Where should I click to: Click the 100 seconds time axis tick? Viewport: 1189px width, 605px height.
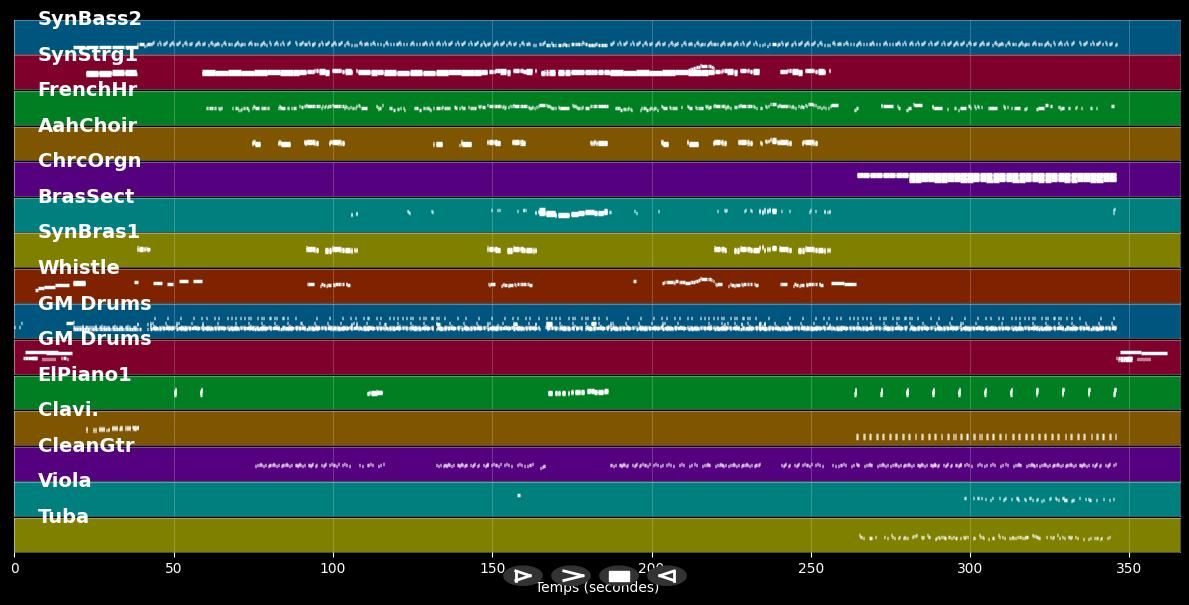[333, 568]
